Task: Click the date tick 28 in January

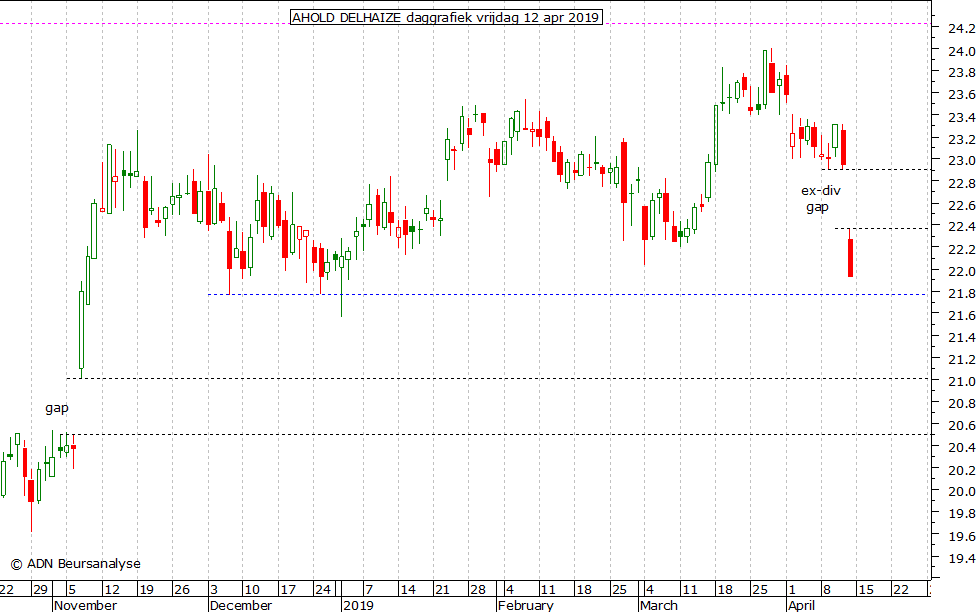Action: 478,590
